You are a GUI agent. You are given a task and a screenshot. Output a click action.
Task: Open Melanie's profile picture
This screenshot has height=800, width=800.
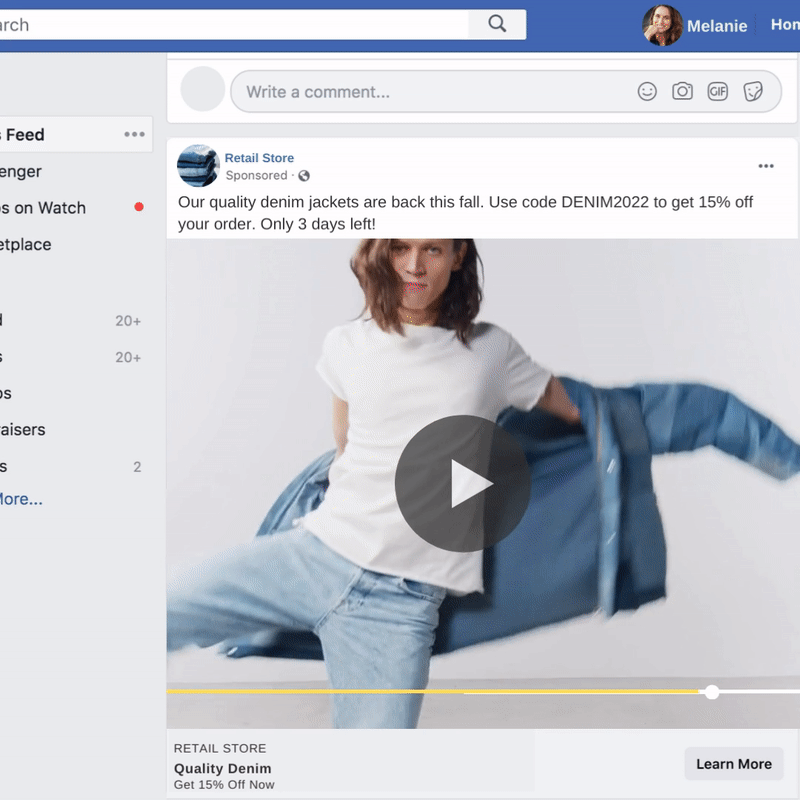662,25
